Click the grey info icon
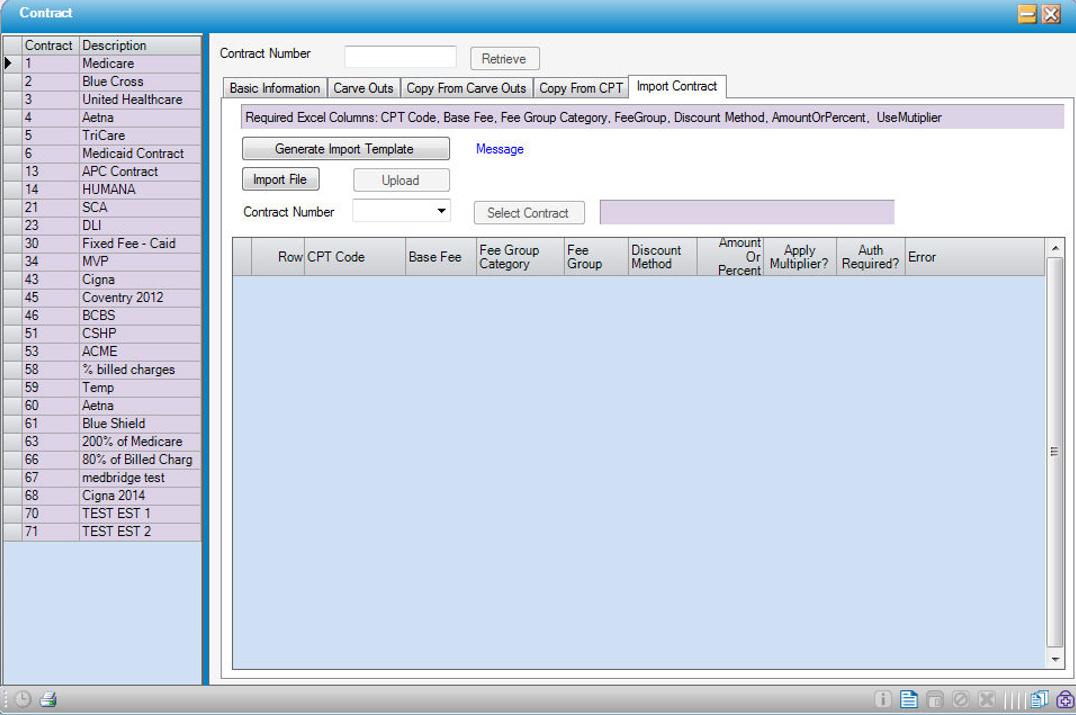The width and height of the screenshot is (1076, 715). (x=882, y=700)
